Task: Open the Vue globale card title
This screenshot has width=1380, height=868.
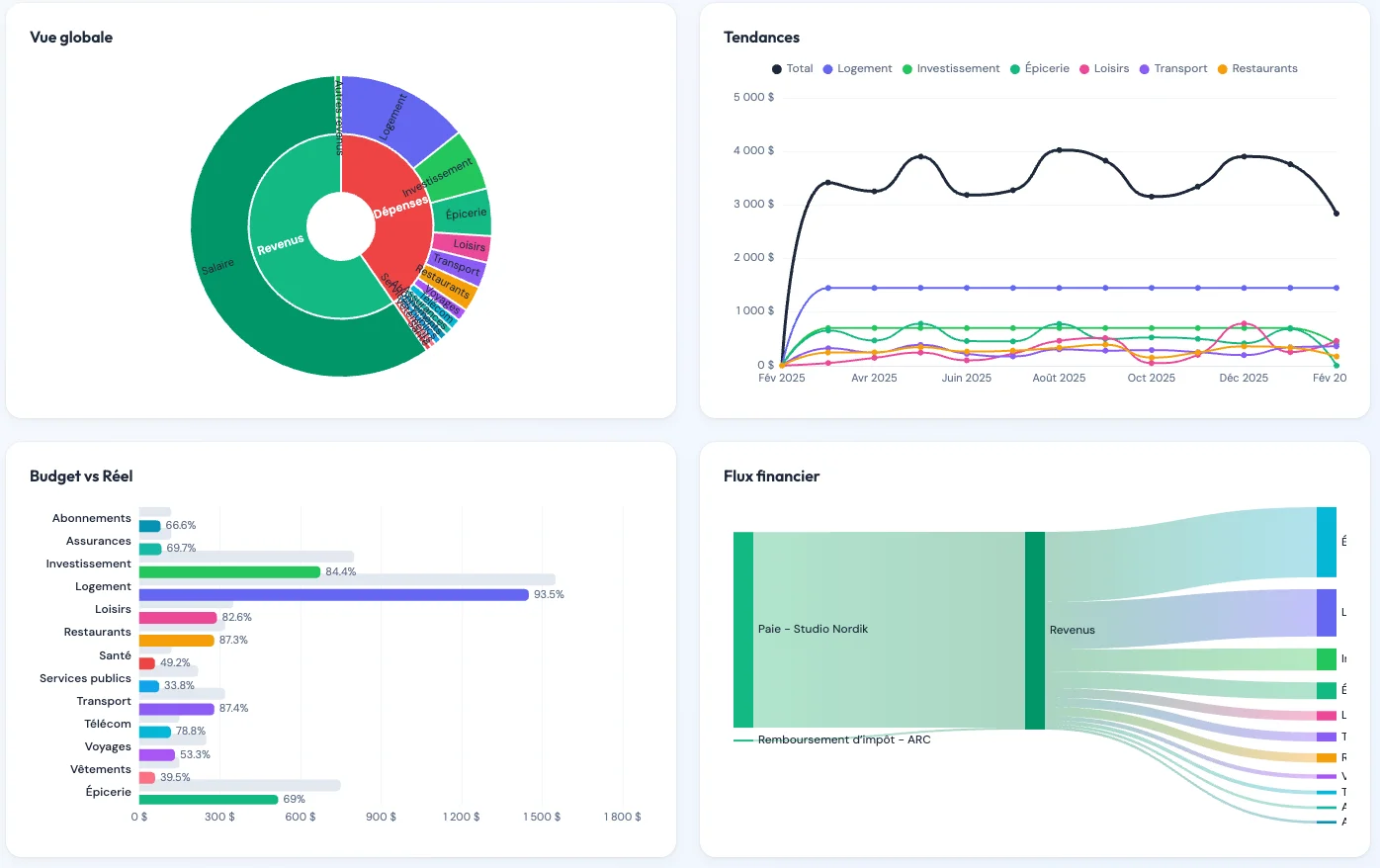Action: 68,38
